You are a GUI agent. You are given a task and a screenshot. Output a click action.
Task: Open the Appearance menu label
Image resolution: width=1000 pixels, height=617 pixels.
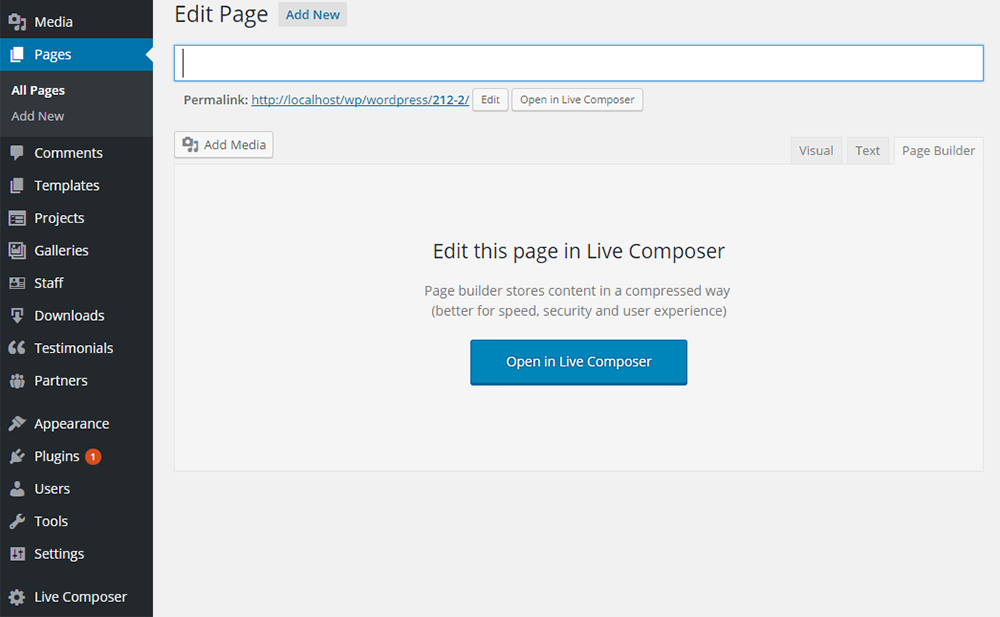(72, 424)
